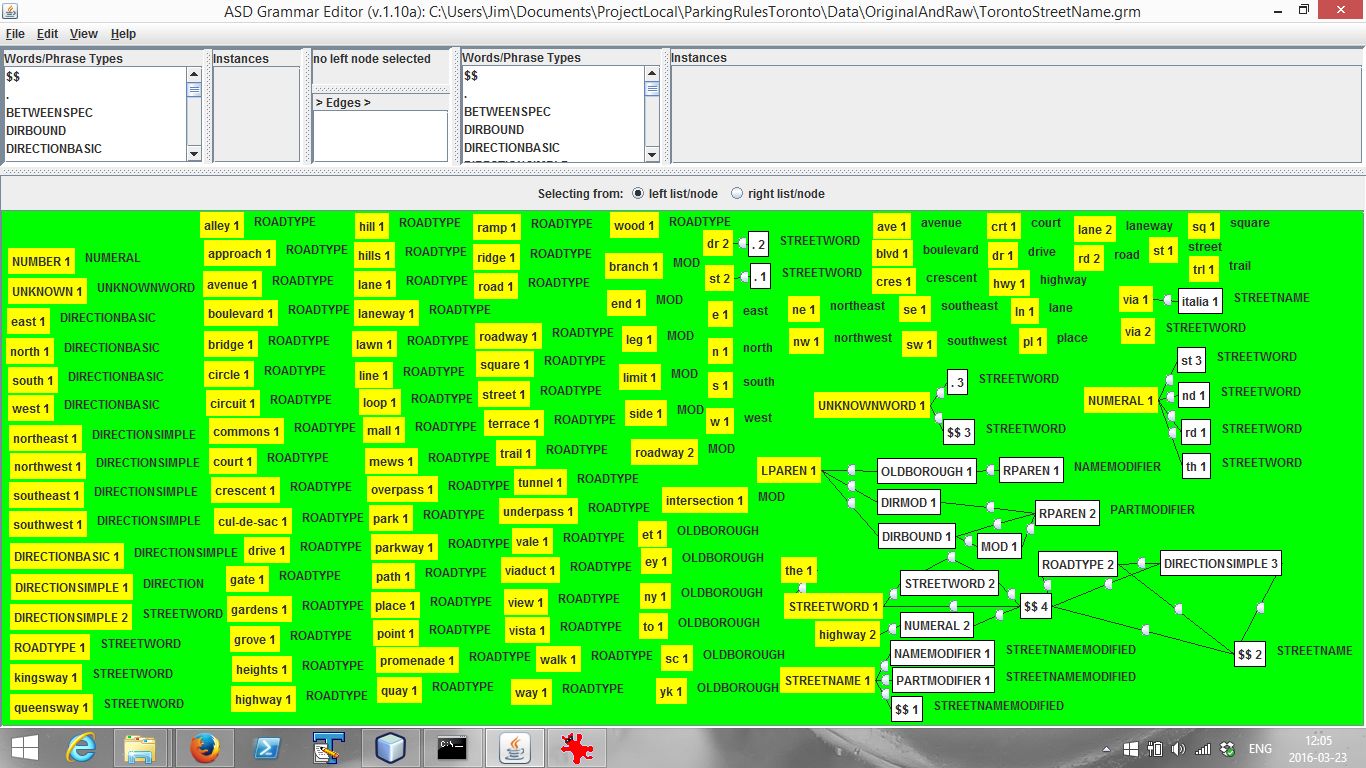Launch Internet Explorer from the taskbar
1366x768 pixels.
click(81, 748)
